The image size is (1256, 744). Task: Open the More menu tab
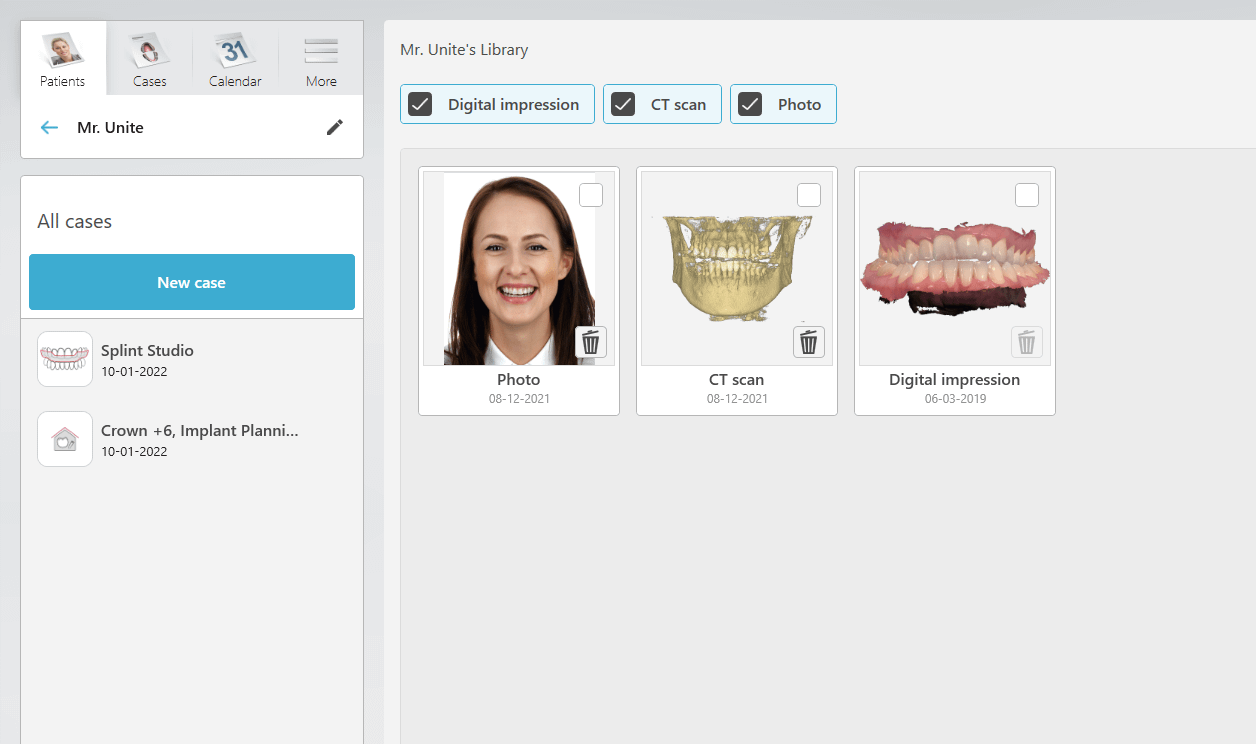coord(321,59)
